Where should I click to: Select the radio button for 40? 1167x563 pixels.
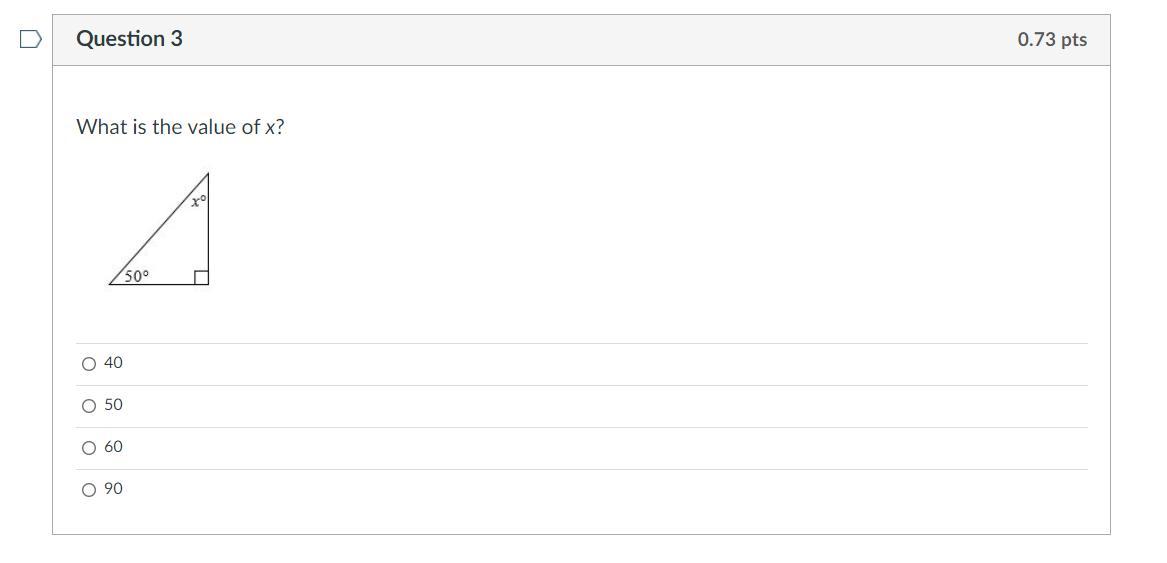point(90,364)
